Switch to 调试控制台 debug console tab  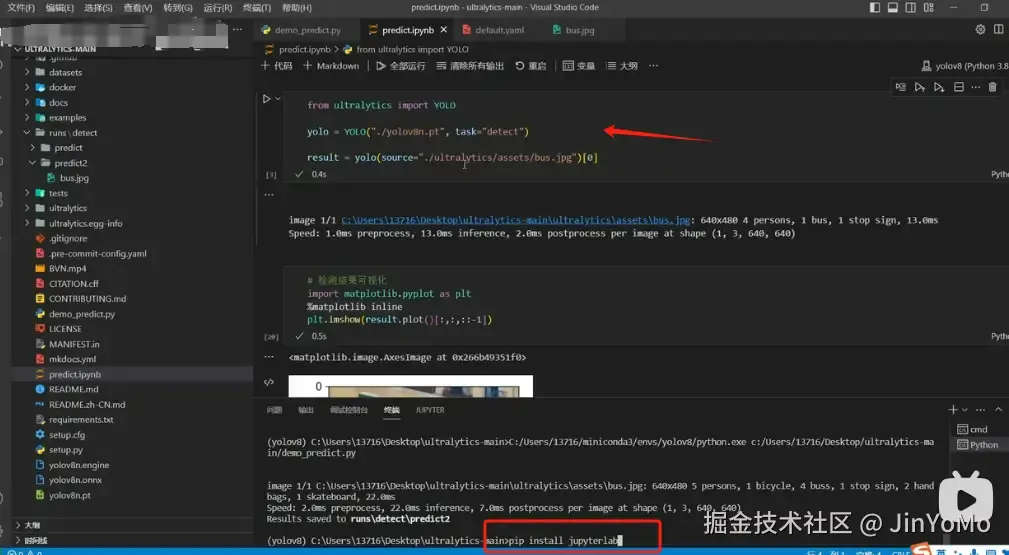tap(349, 410)
